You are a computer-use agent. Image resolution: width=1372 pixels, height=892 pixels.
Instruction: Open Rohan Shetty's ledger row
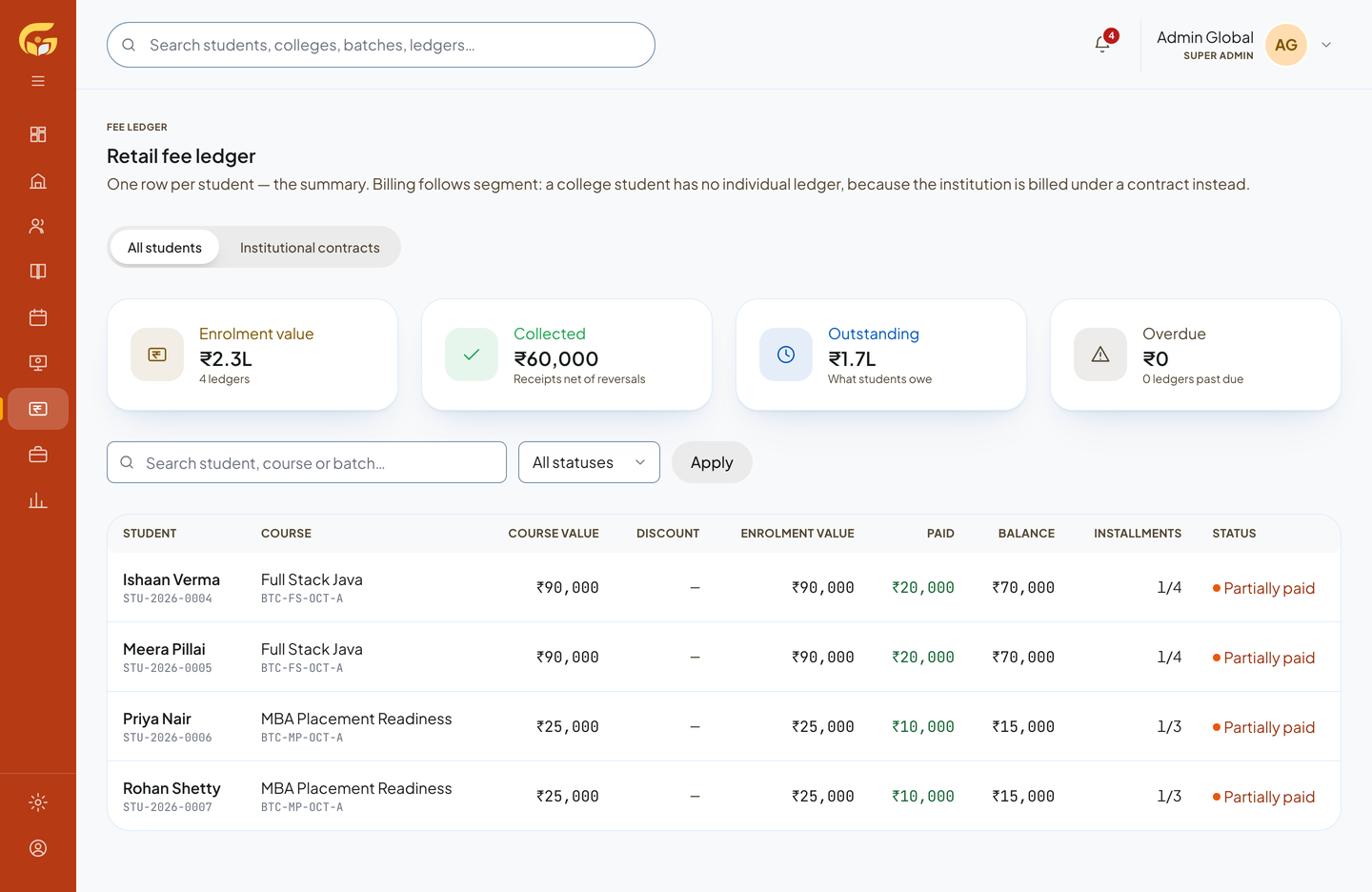pyautogui.click(x=724, y=796)
